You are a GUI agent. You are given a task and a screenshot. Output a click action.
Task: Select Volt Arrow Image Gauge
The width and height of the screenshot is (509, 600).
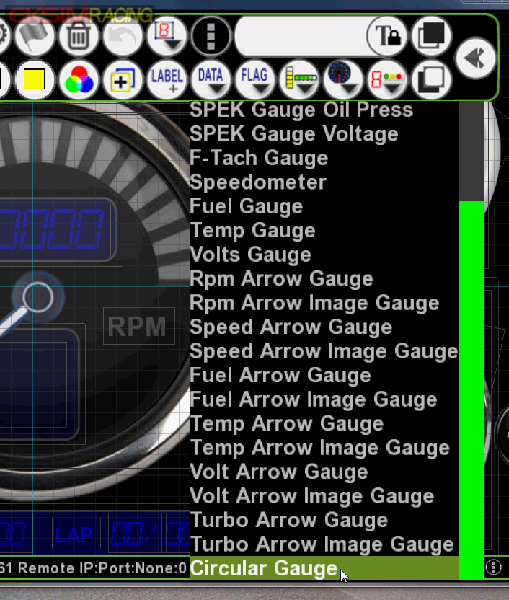(x=324, y=496)
